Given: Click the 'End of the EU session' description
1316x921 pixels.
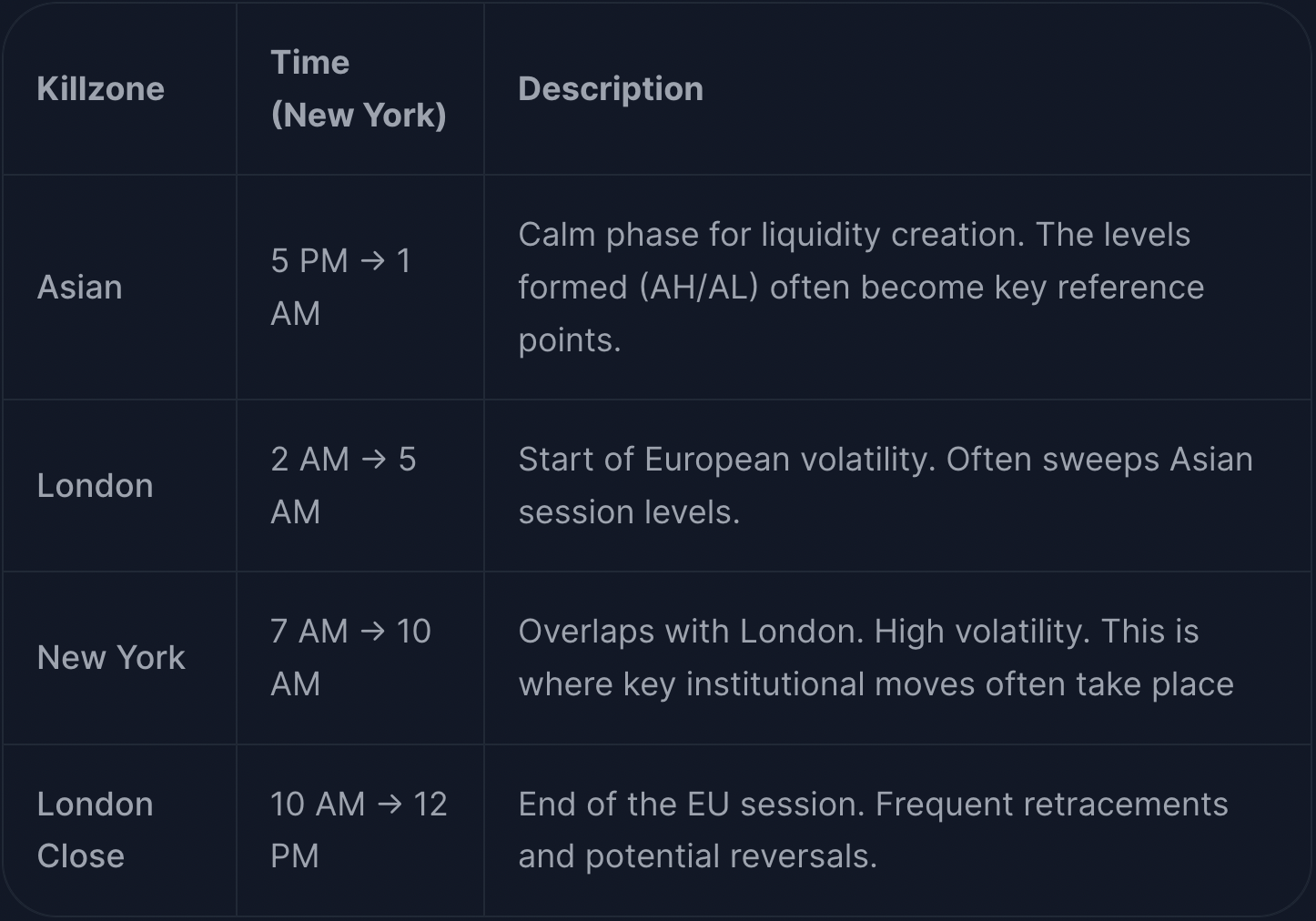Looking at the screenshot, I should 873,830.
